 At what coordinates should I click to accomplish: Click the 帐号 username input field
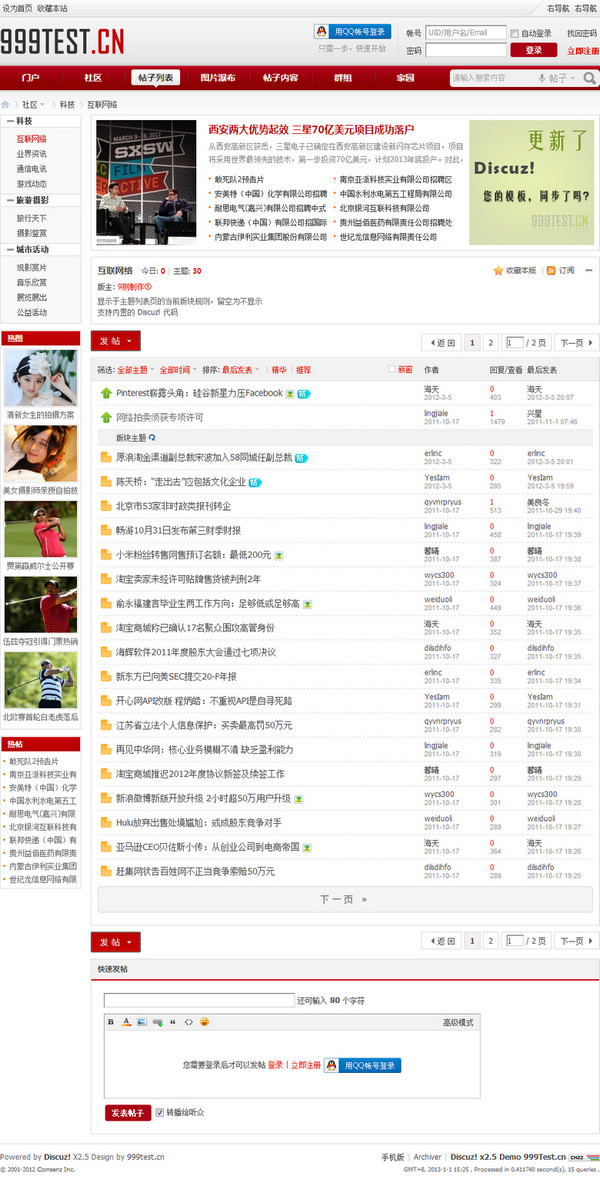pyautogui.click(x=466, y=32)
